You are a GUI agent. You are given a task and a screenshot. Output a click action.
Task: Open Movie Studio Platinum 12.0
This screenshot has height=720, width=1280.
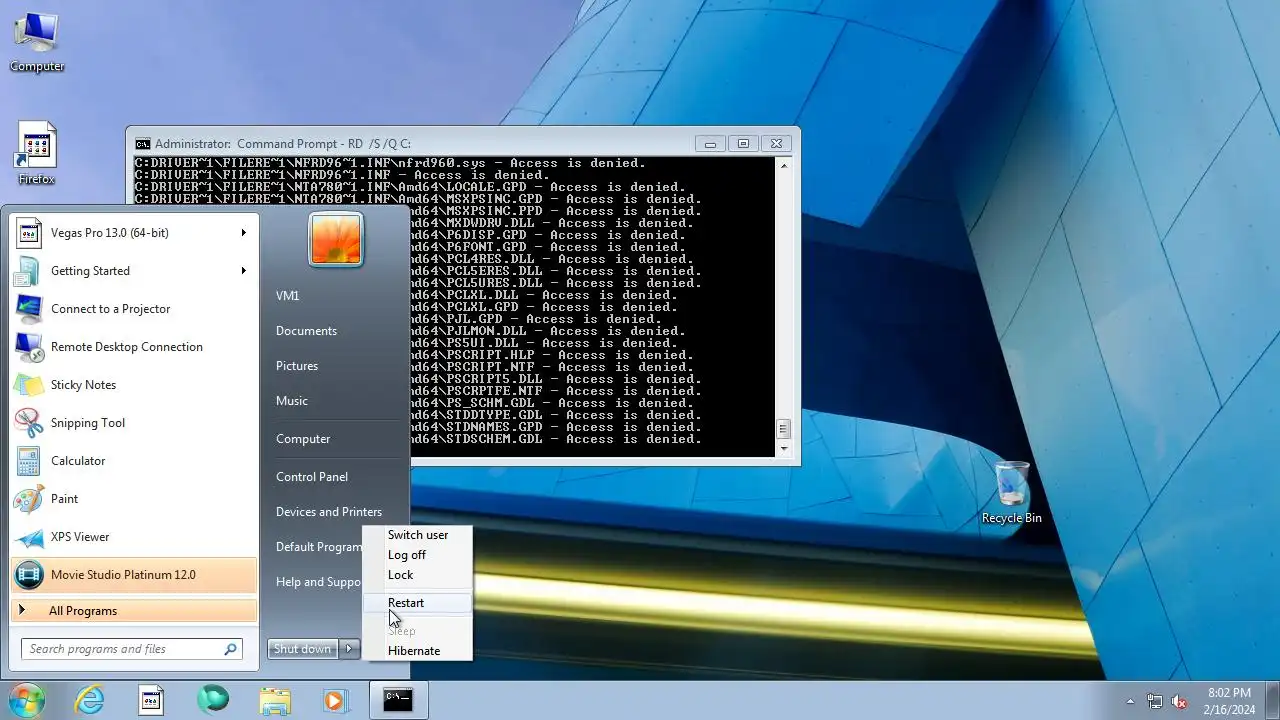[x=134, y=575]
